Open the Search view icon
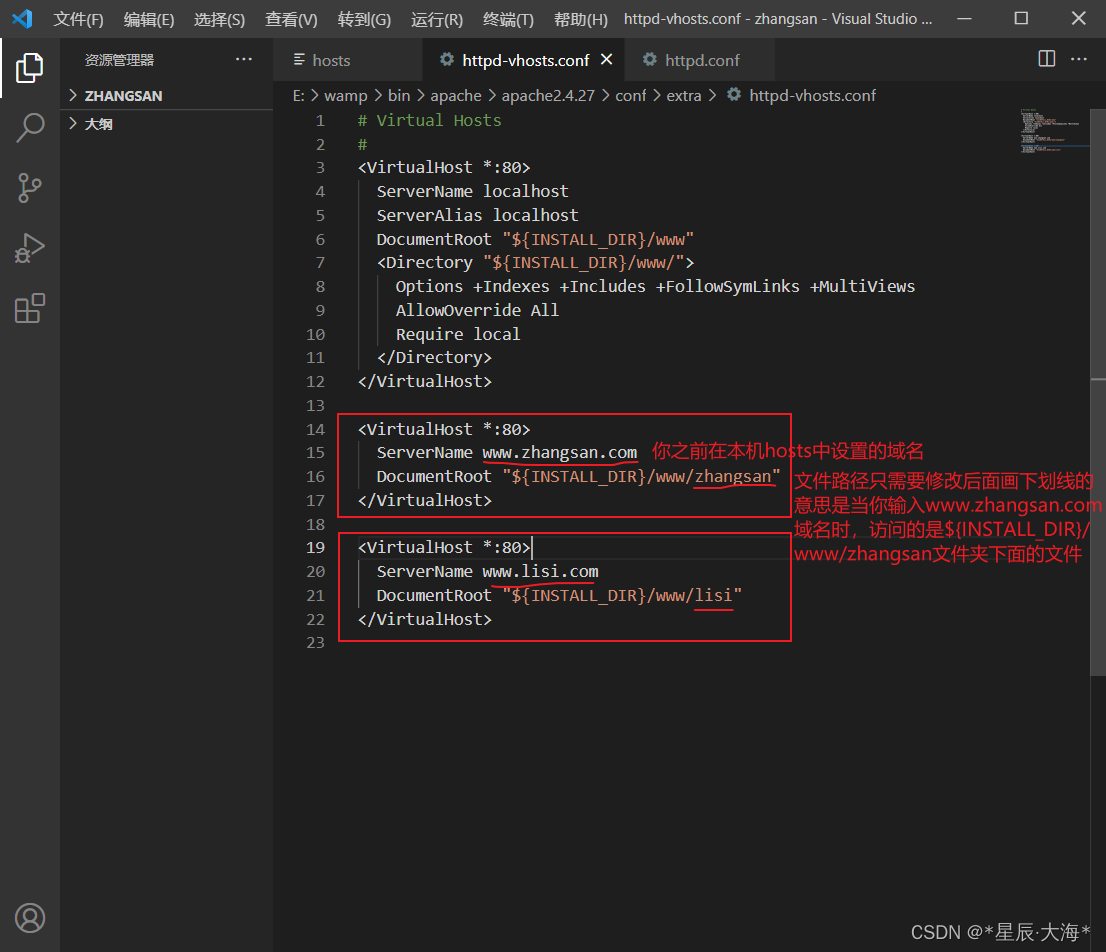This screenshot has width=1106, height=952. coord(30,128)
